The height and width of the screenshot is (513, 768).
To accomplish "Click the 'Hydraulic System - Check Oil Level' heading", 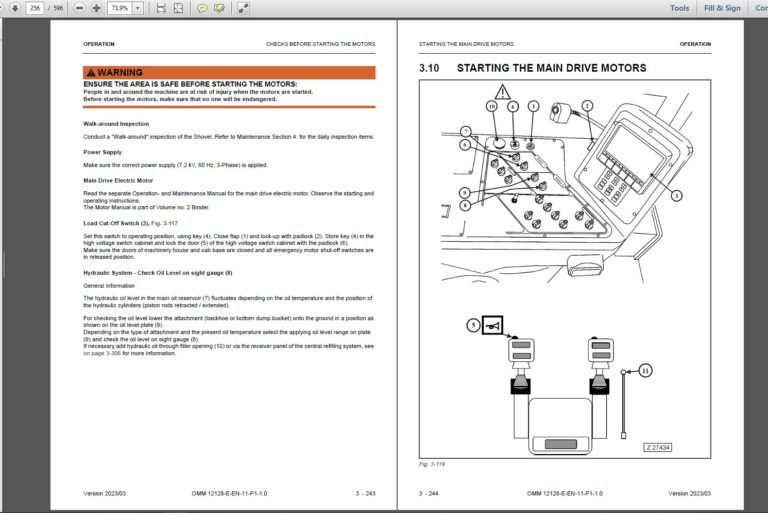I will [158, 273].
